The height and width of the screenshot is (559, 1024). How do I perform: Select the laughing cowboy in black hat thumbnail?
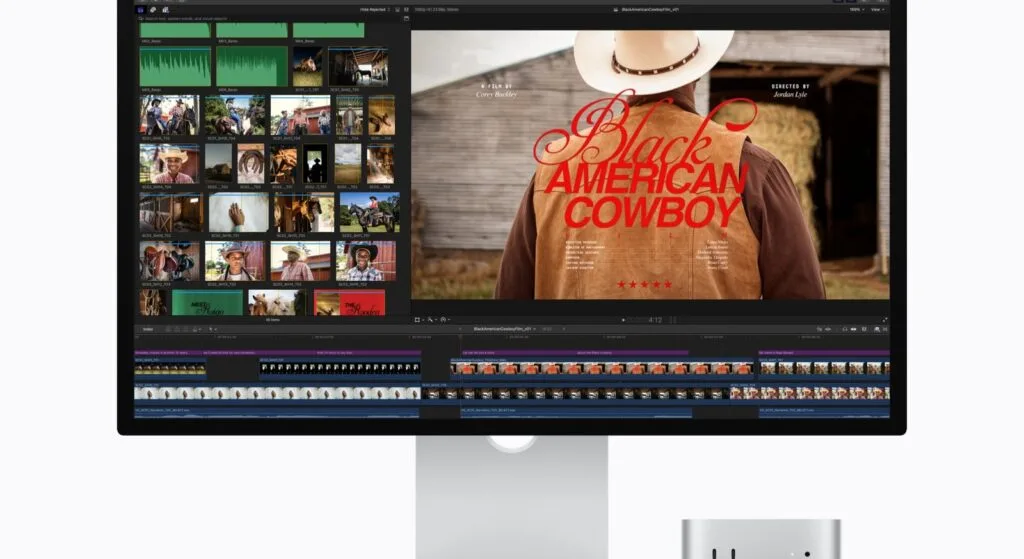(x=366, y=261)
